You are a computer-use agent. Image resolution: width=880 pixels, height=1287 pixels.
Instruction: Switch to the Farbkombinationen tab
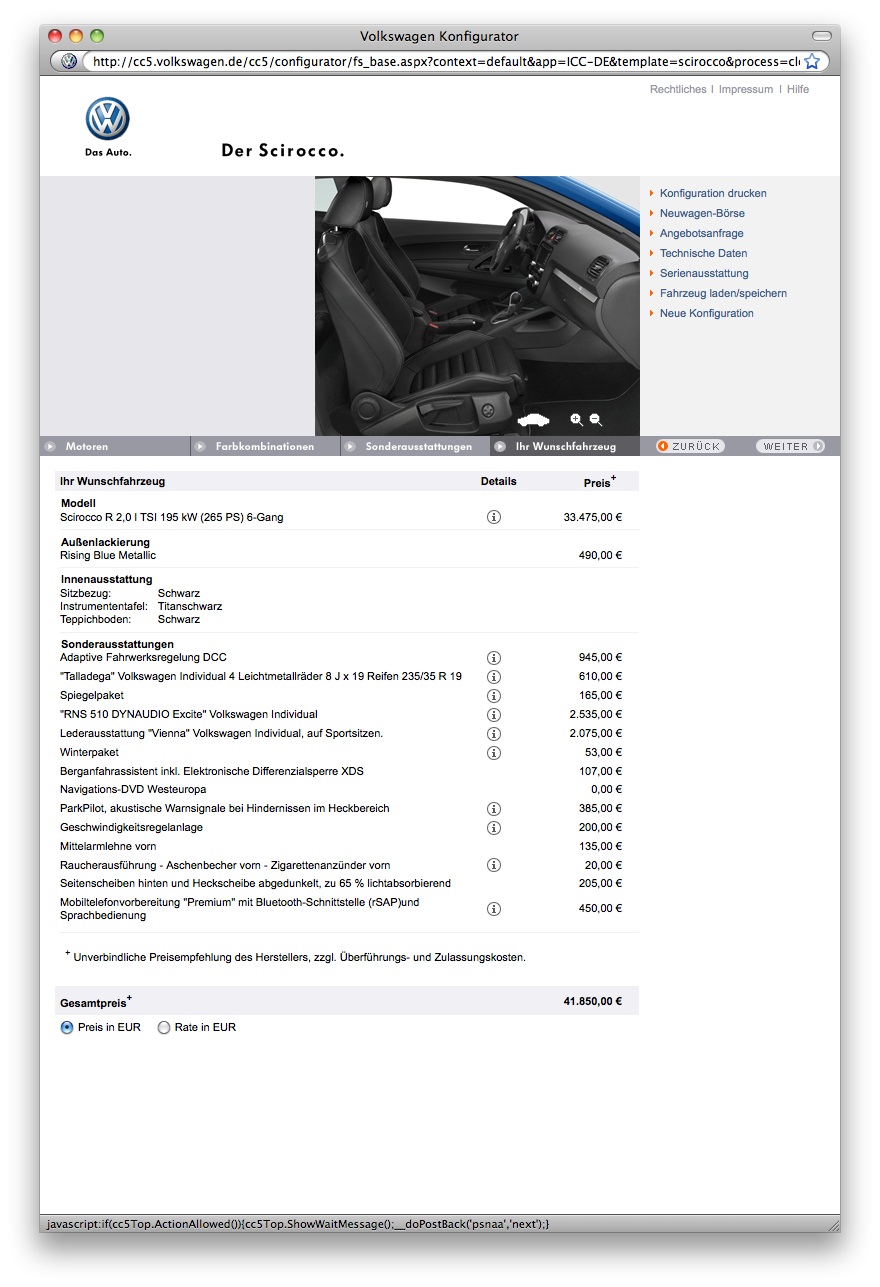coord(264,446)
